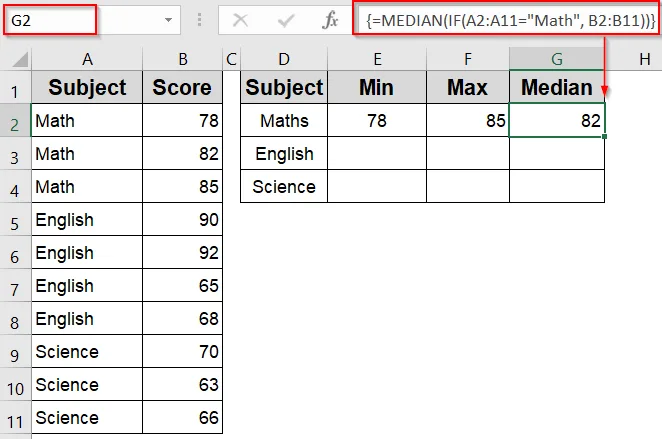Click the Science cell in summary table
Screen dimensions: 662x439
tap(284, 186)
